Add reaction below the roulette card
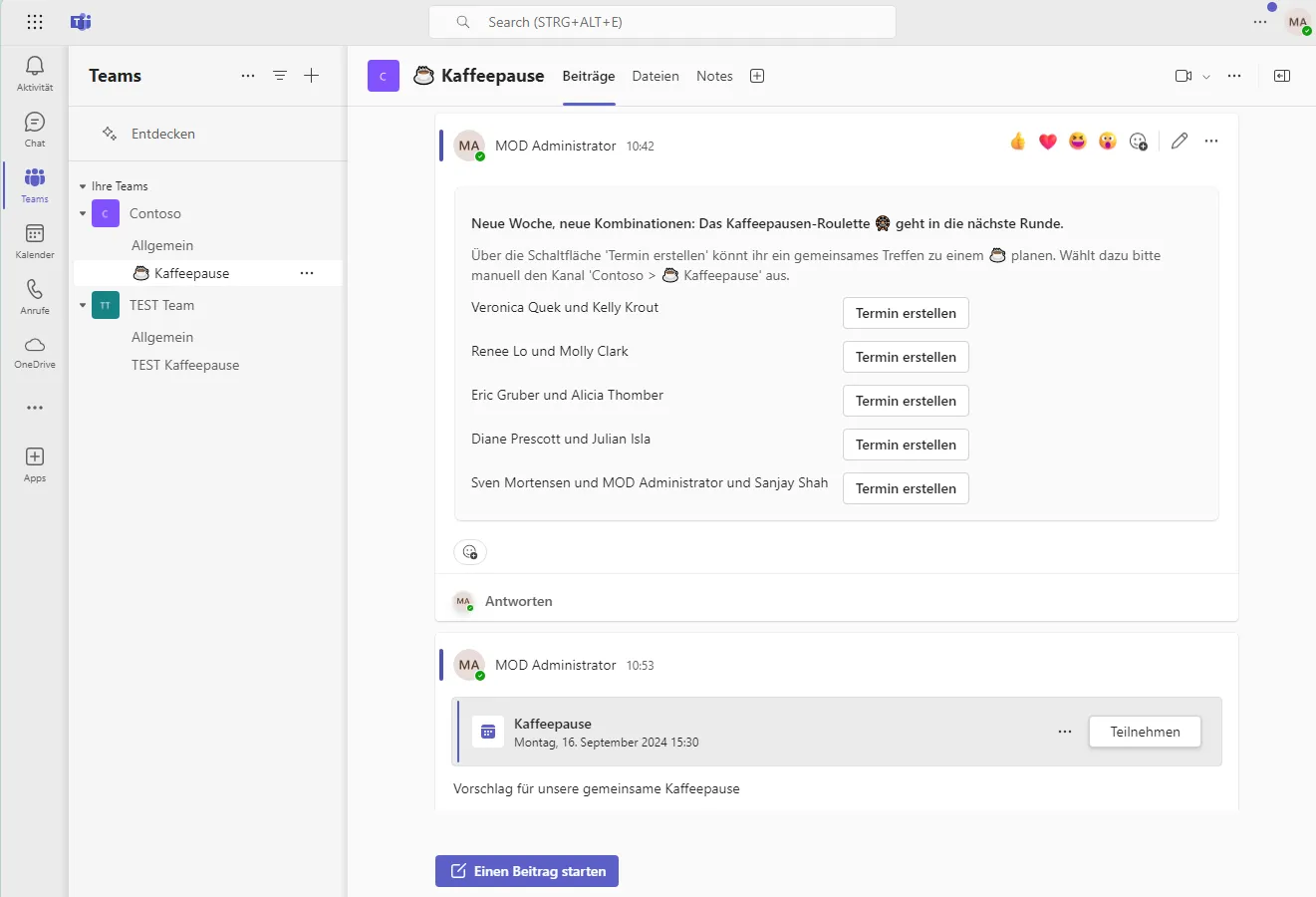The width and height of the screenshot is (1316, 897). 470,552
